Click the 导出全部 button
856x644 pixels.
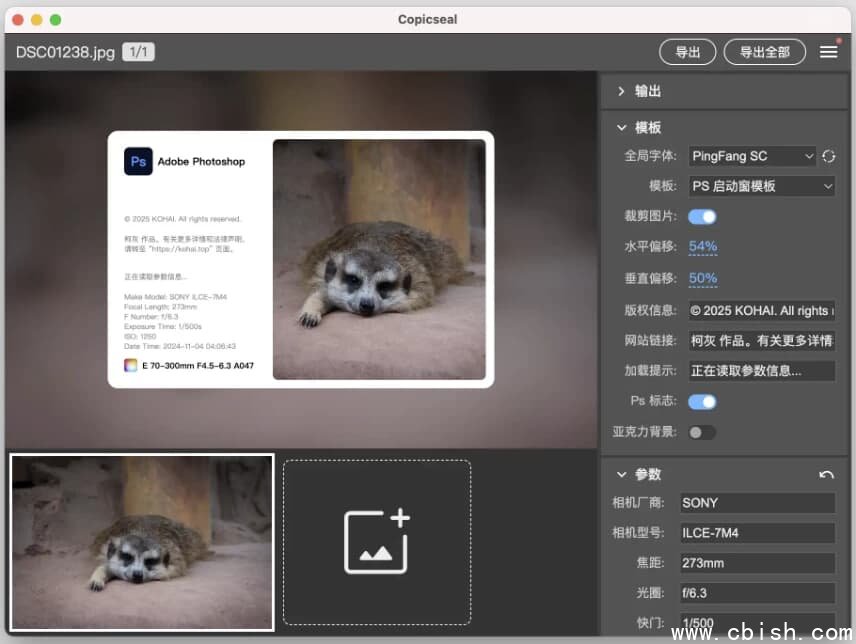point(764,52)
